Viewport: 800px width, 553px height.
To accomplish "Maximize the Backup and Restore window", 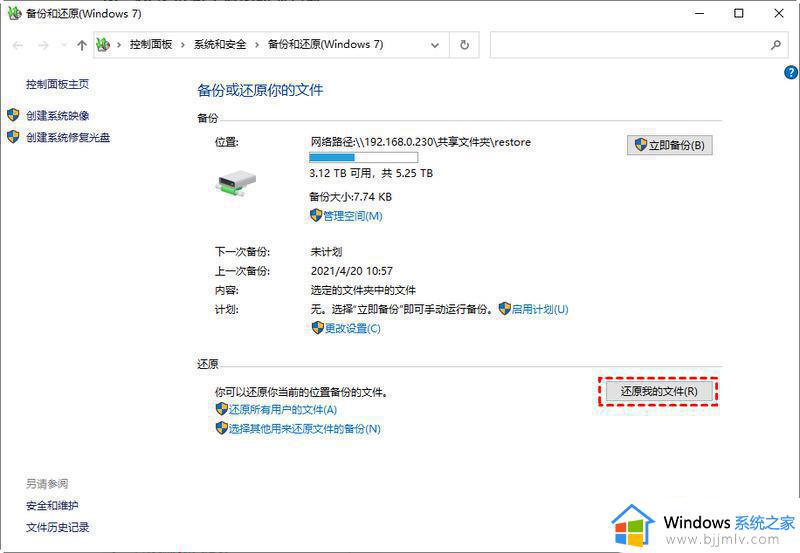I will (x=739, y=13).
